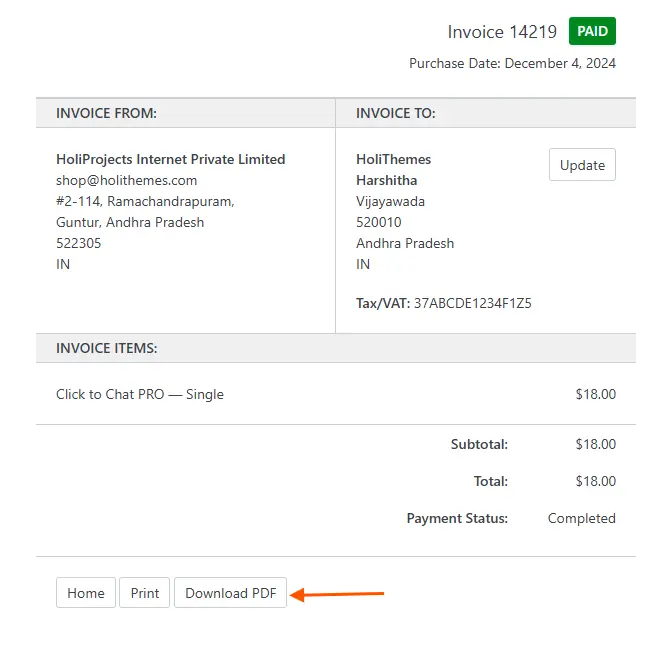Click Update to edit billing details
The height and width of the screenshot is (647, 667).
point(582,165)
